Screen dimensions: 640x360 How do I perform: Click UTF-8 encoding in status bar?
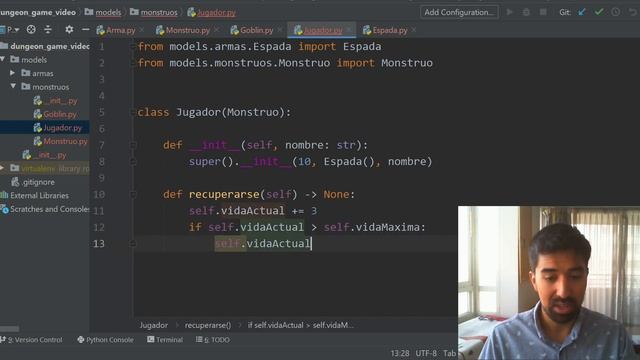426,353
